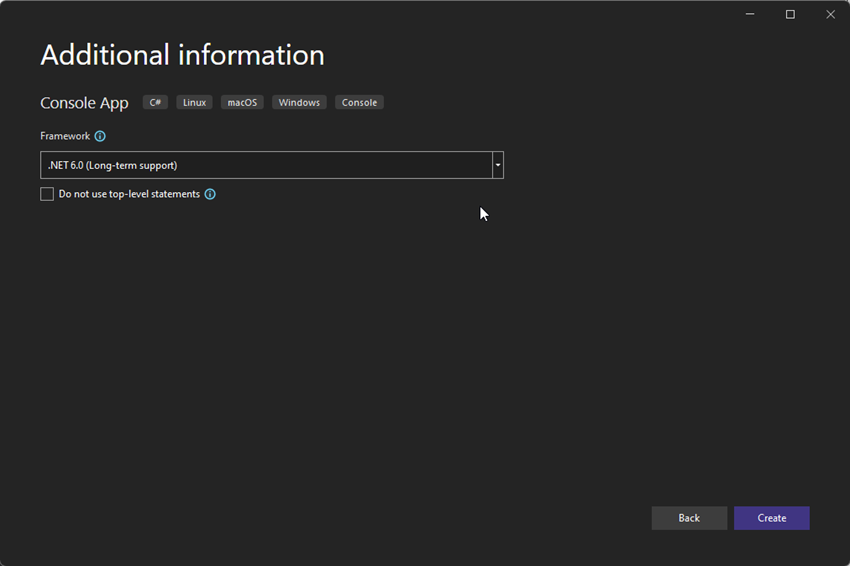Enable the top-level statements checkbox
The width and height of the screenshot is (850, 566).
pos(47,194)
